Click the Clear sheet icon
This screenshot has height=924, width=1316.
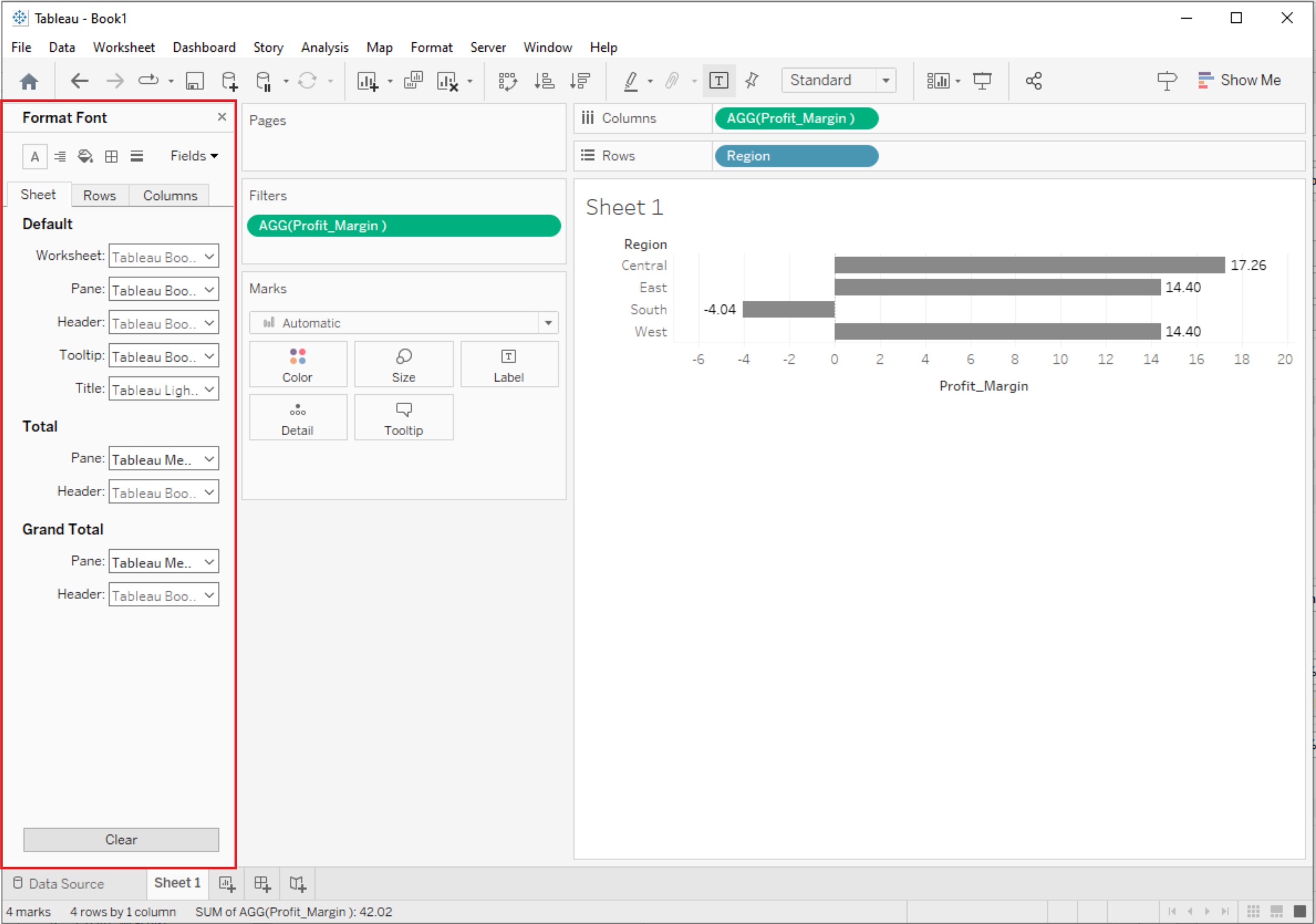pyautogui.click(x=447, y=81)
